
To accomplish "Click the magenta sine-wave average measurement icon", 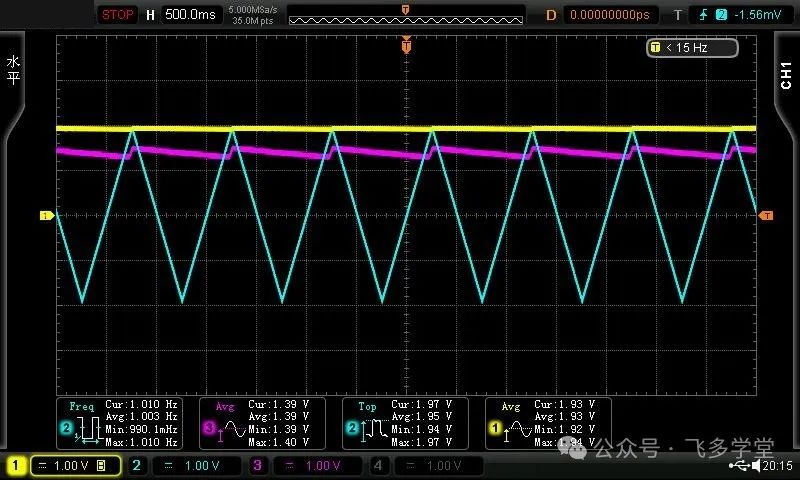I will 232,430.
